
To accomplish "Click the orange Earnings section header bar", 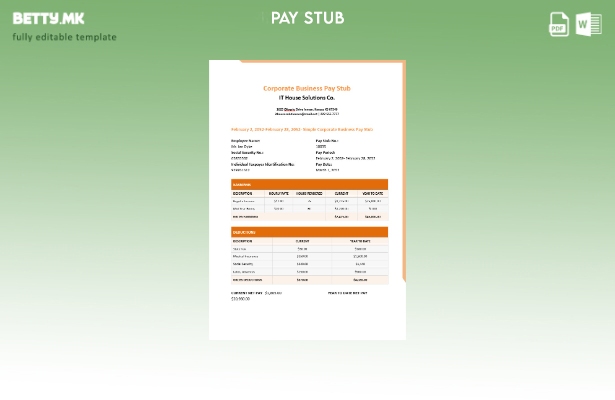I will coord(309,185).
